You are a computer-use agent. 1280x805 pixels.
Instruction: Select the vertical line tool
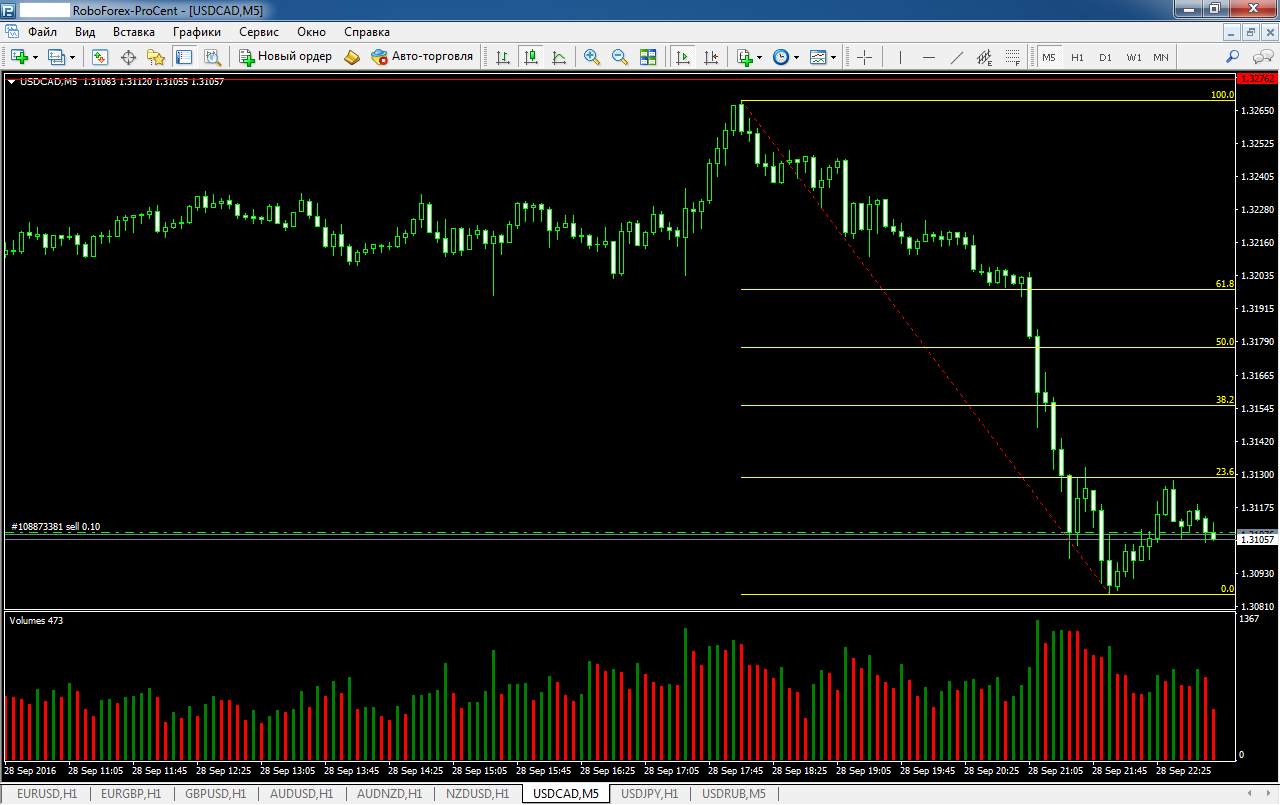pos(900,57)
